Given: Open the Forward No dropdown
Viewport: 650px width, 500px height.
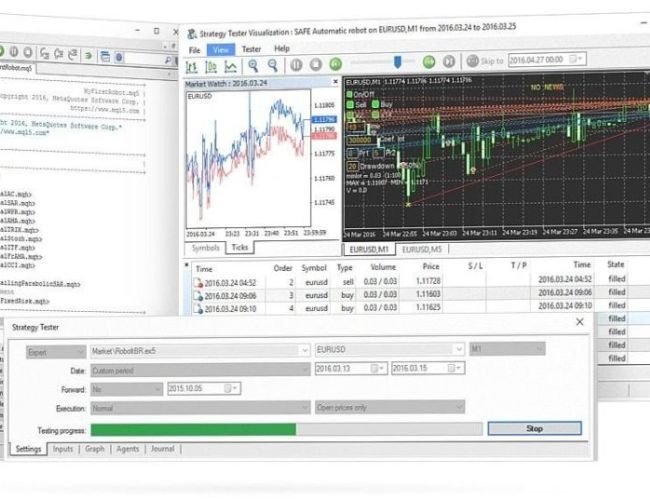Looking at the screenshot, I should [126, 389].
